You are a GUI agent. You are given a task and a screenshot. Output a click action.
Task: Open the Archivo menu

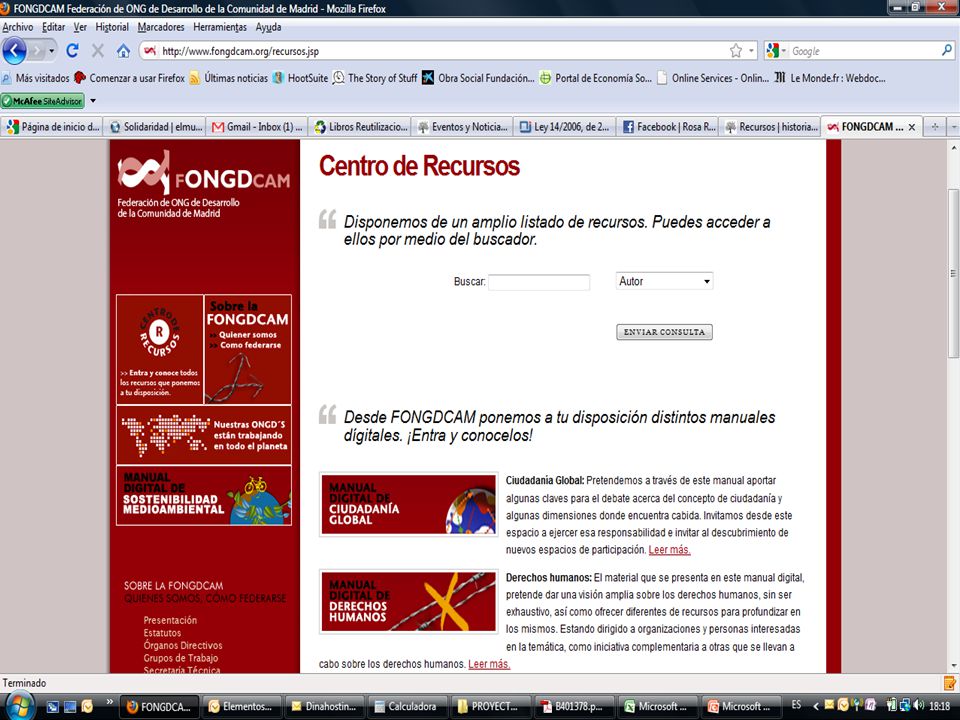(18, 27)
